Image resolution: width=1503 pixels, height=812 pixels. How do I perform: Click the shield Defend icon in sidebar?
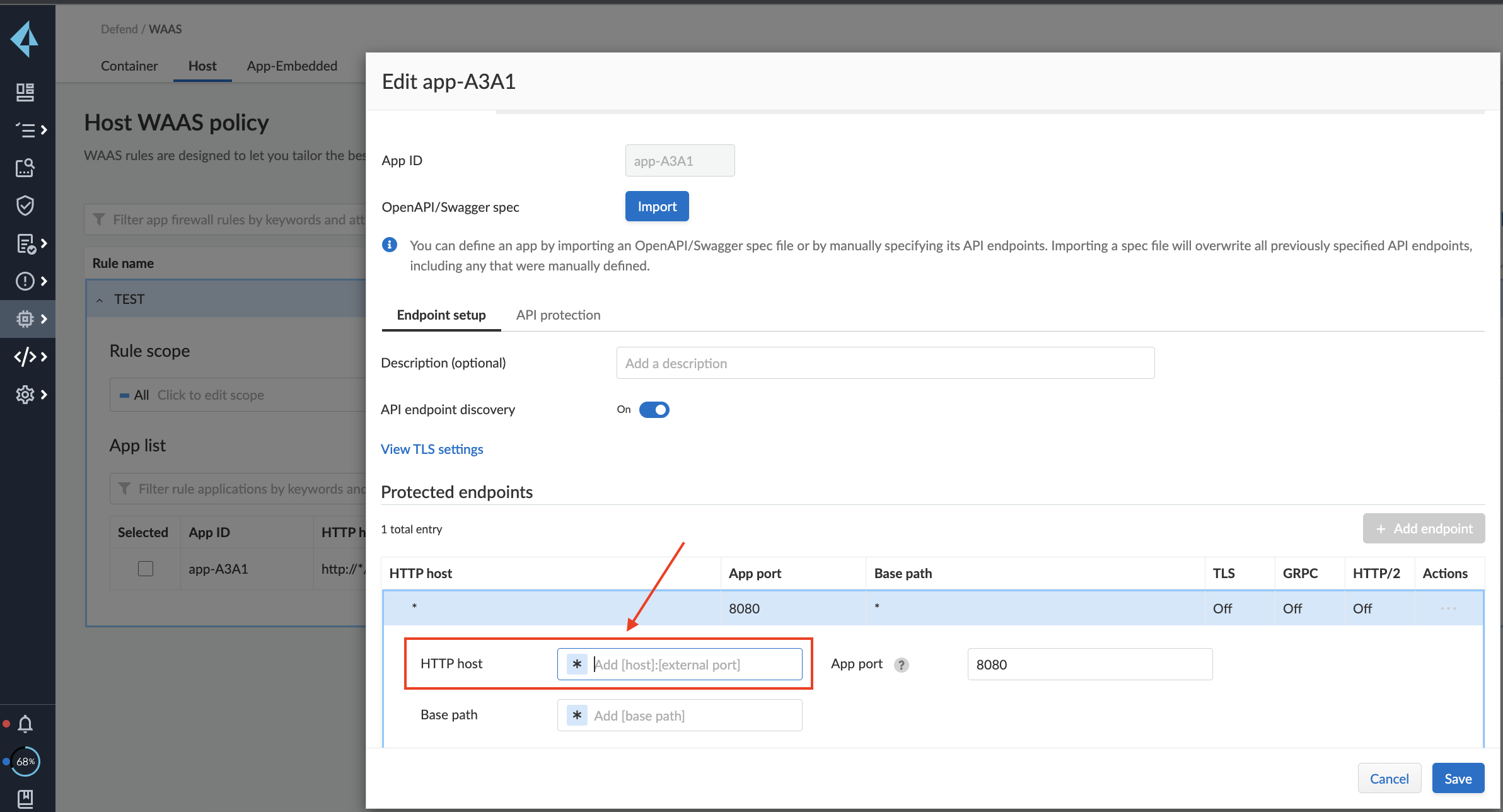(x=25, y=206)
